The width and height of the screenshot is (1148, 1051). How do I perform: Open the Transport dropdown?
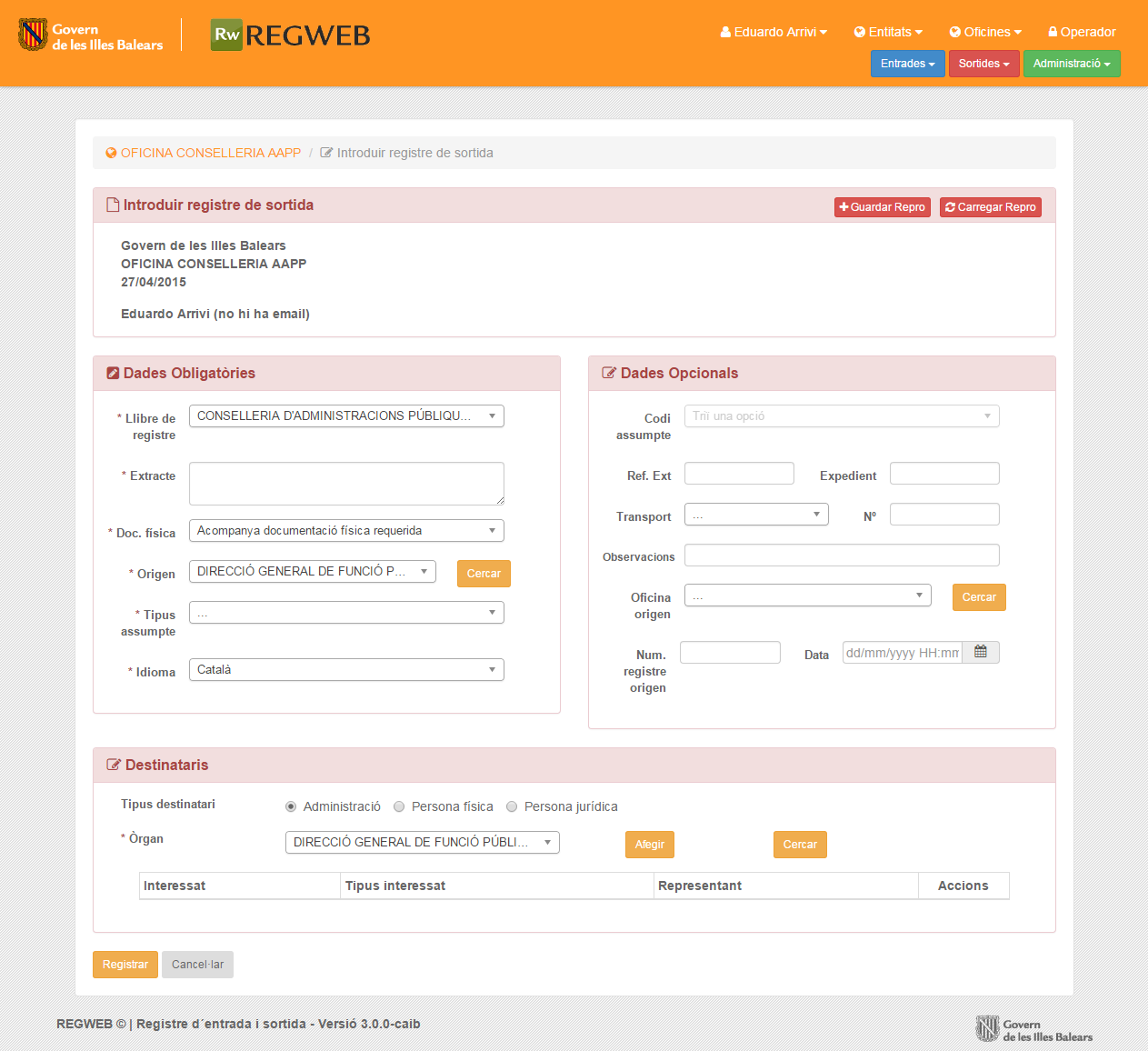(755, 515)
